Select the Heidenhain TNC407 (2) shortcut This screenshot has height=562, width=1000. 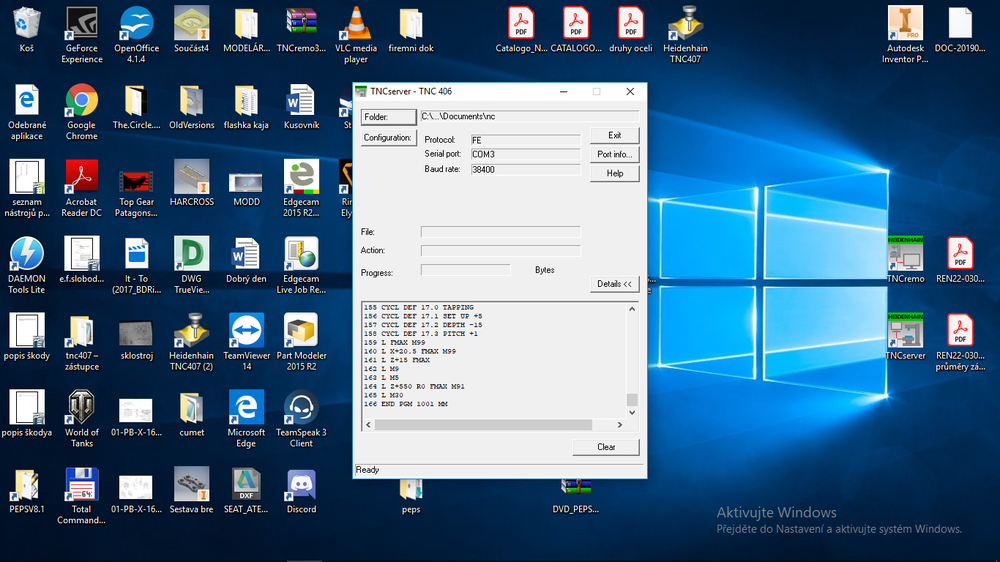[x=190, y=332]
